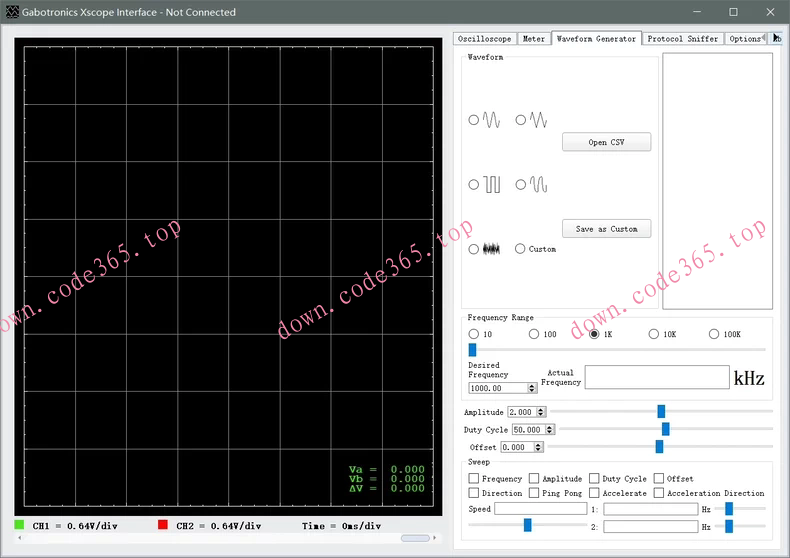Click the Offset slider handle
Image resolution: width=790 pixels, height=558 pixels.
pos(659,447)
